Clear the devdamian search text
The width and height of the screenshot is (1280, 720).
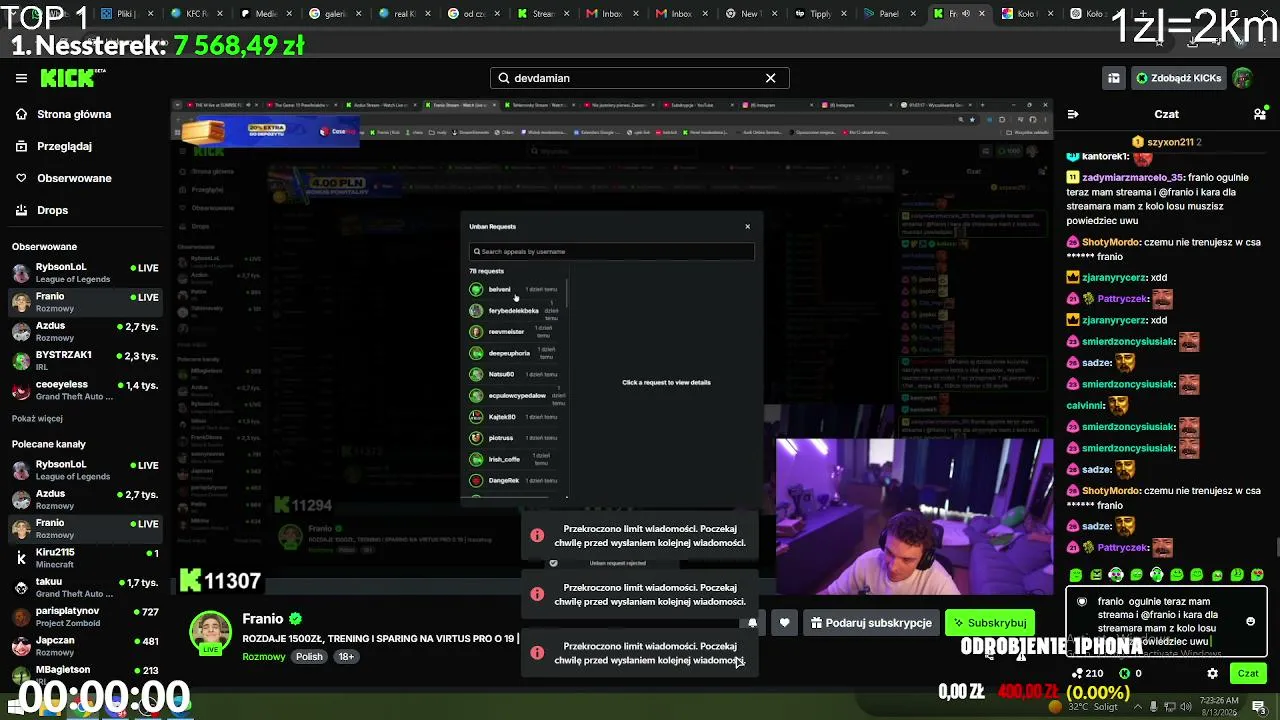coord(770,78)
